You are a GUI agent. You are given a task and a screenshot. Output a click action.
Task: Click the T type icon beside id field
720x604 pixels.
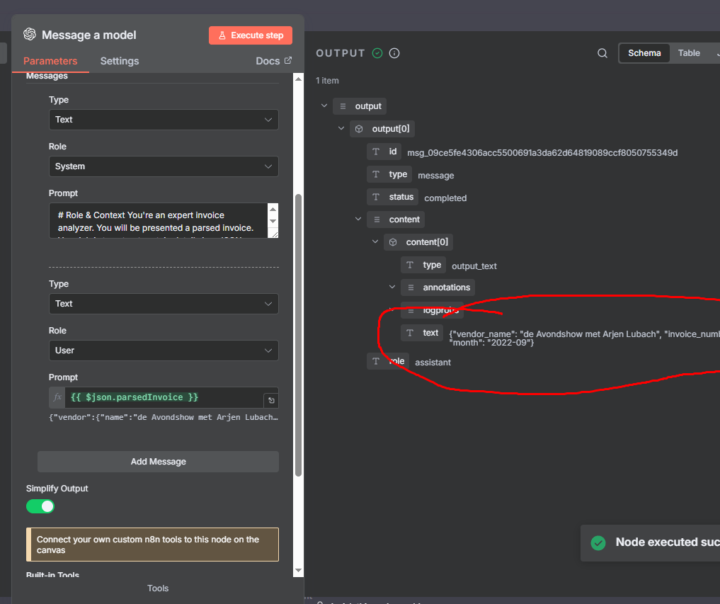tap(376, 152)
